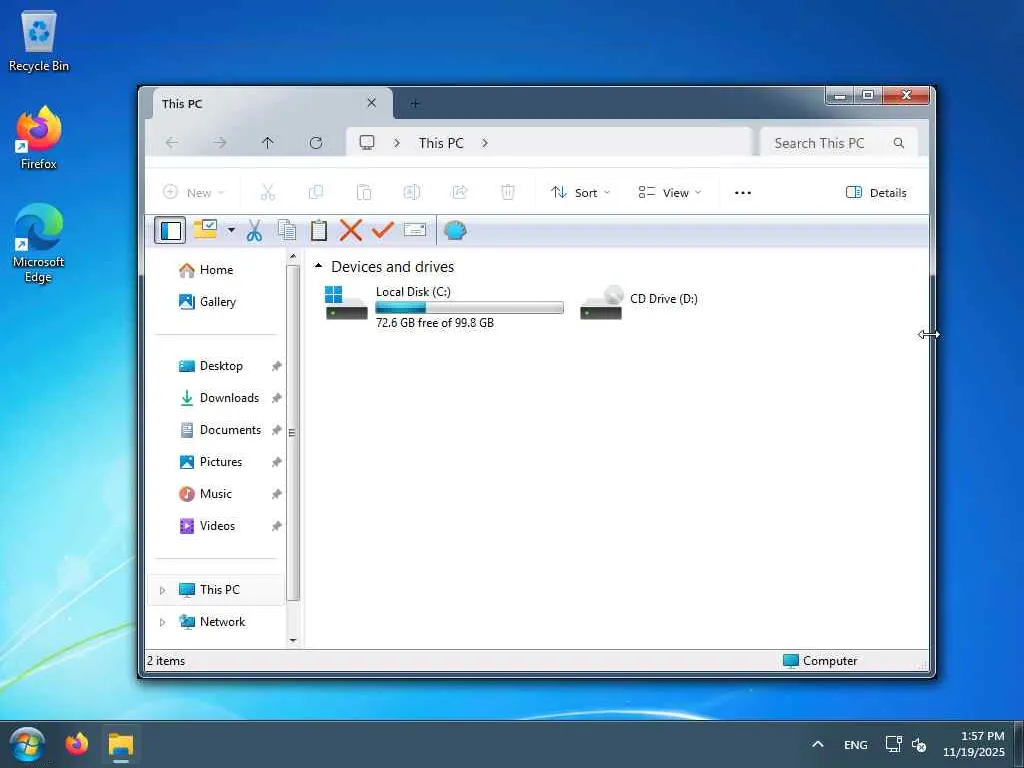Screen dimensions: 1024x768
Task: Click the orange checkmark Properties icon
Action: (383, 230)
